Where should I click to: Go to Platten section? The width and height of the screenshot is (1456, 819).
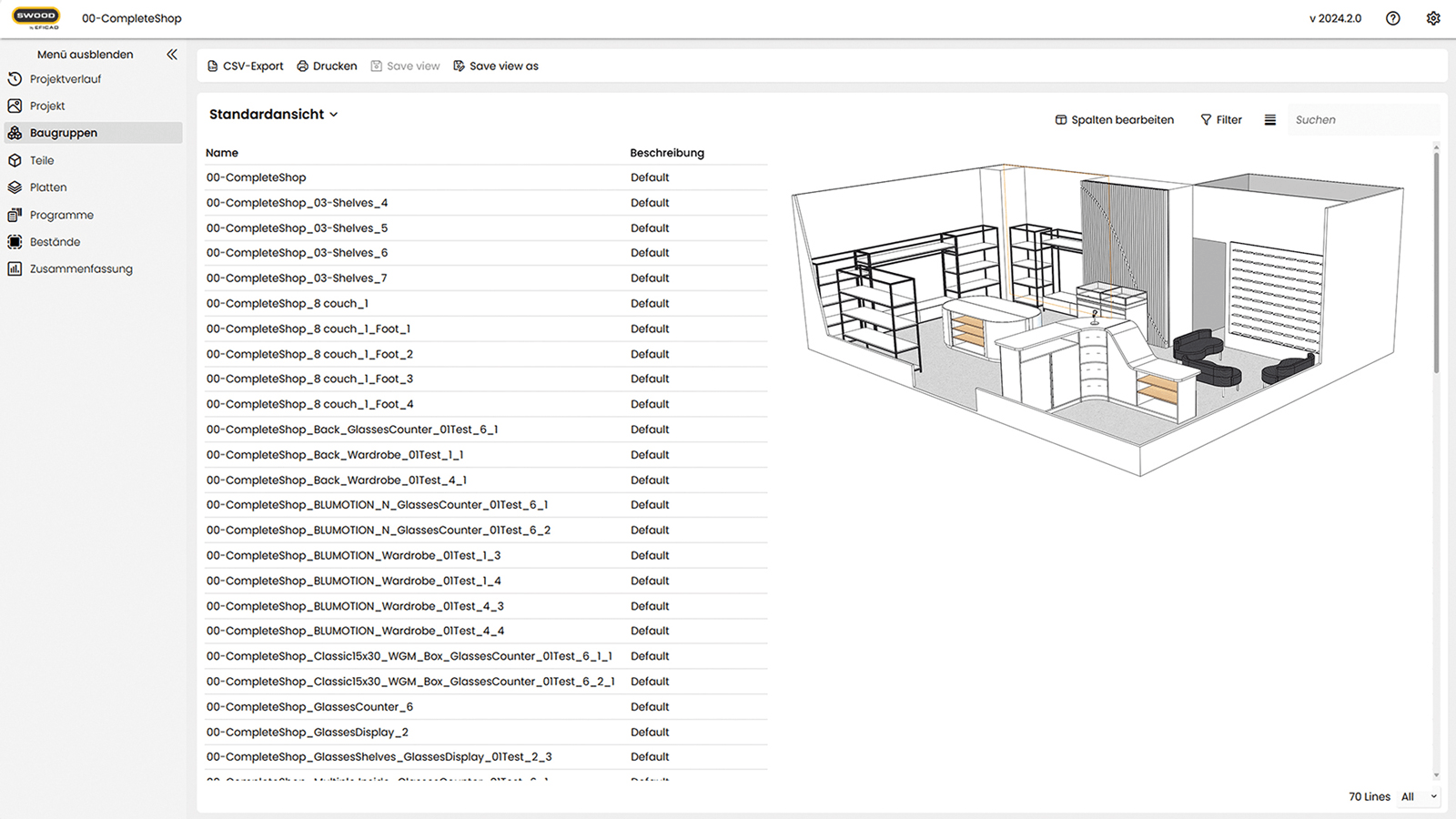pyautogui.click(x=47, y=187)
